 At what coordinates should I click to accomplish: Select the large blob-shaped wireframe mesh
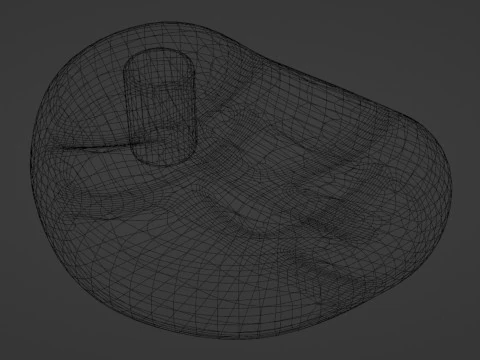tap(241, 181)
